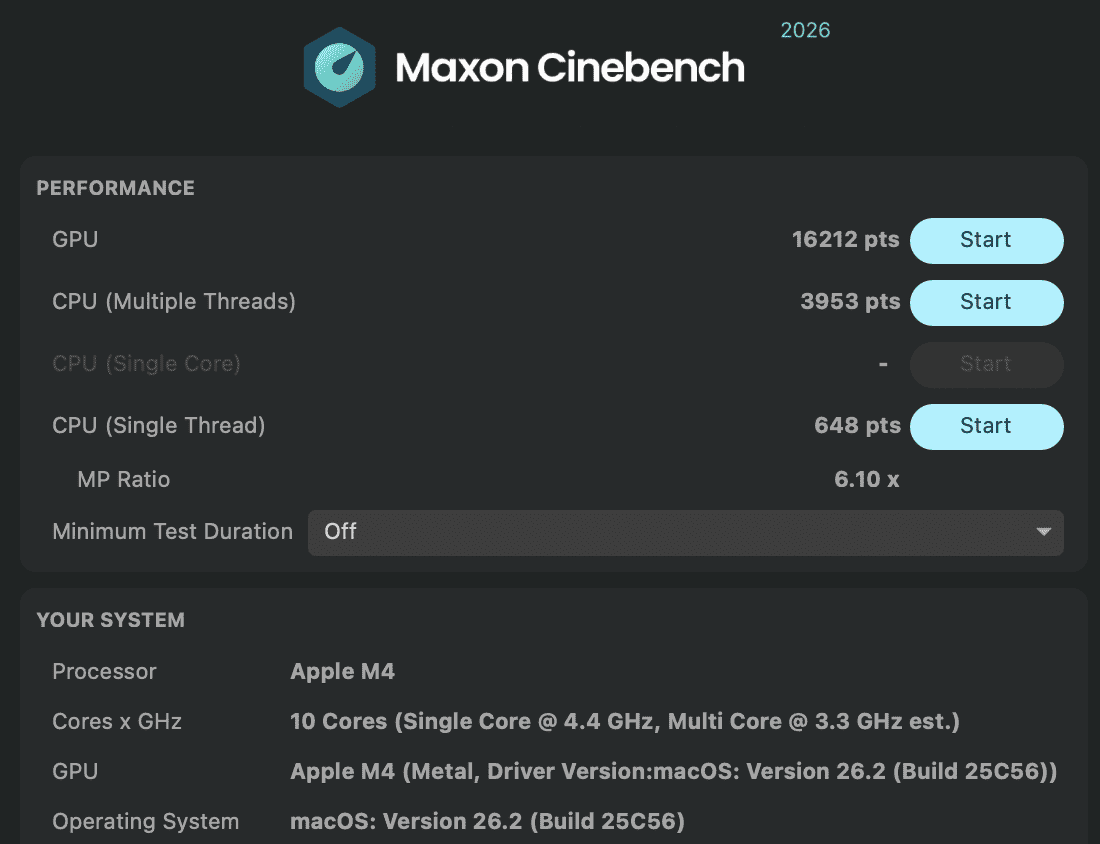
Task: Click the Cinebench hexagon logo icon
Action: tap(340, 67)
